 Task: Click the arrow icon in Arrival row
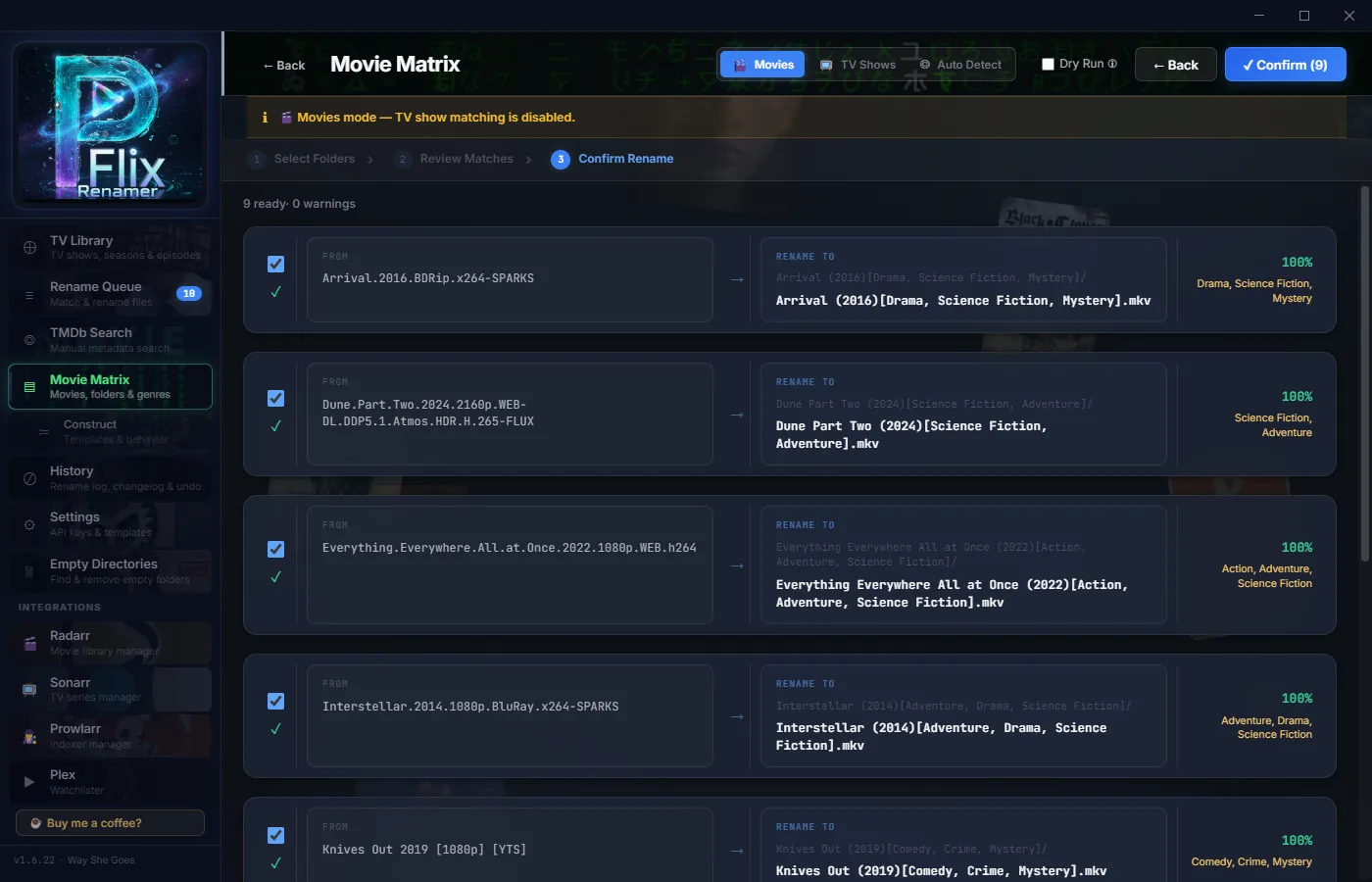click(737, 280)
